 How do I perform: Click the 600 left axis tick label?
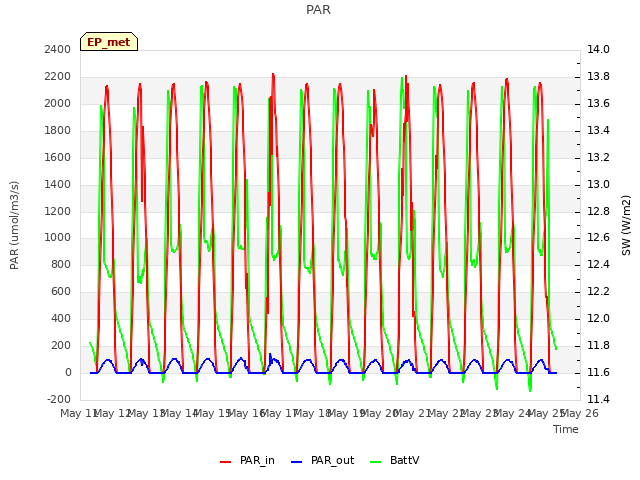point(61,291)
